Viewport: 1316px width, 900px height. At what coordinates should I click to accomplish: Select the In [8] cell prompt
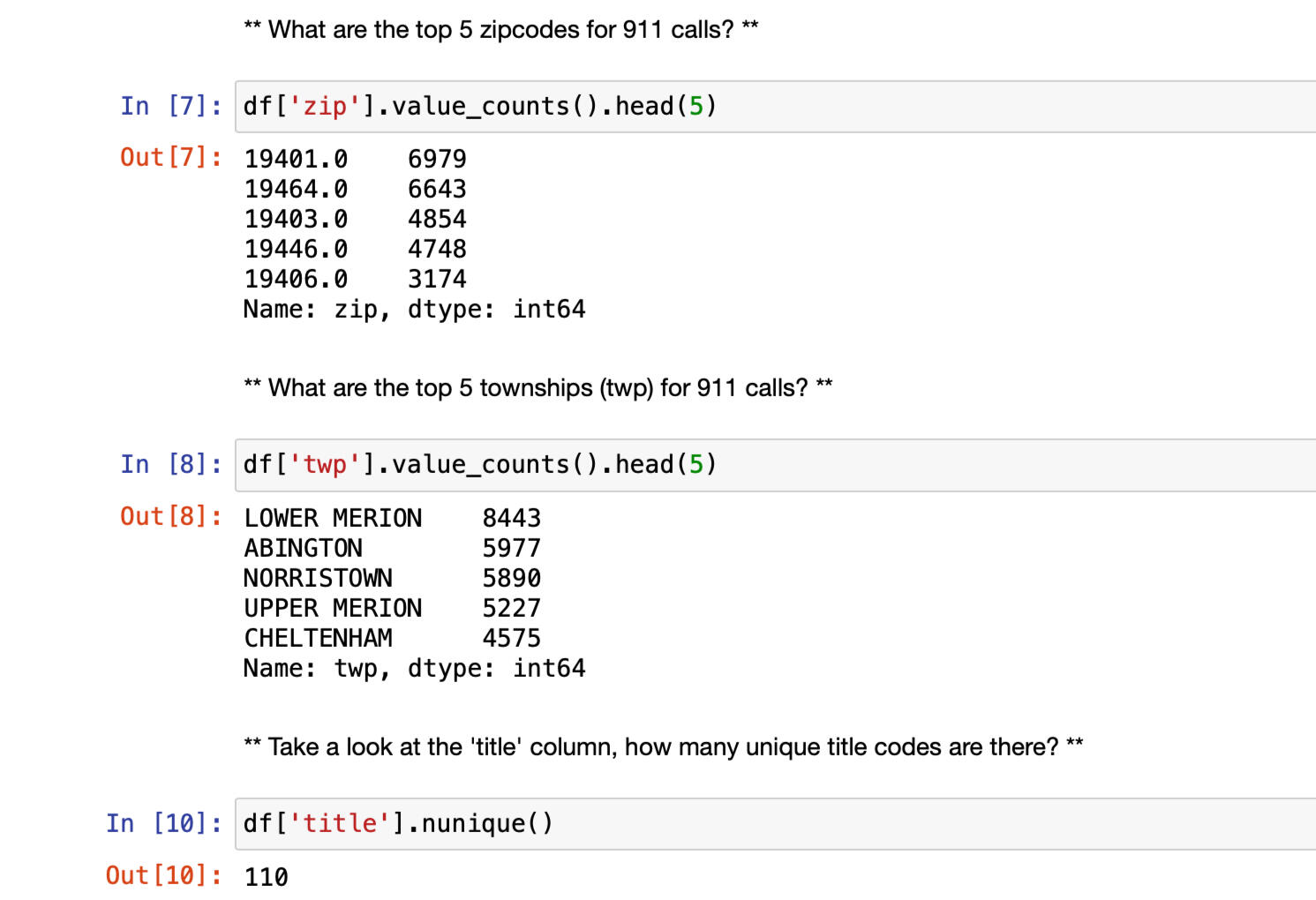click(171, 465)
